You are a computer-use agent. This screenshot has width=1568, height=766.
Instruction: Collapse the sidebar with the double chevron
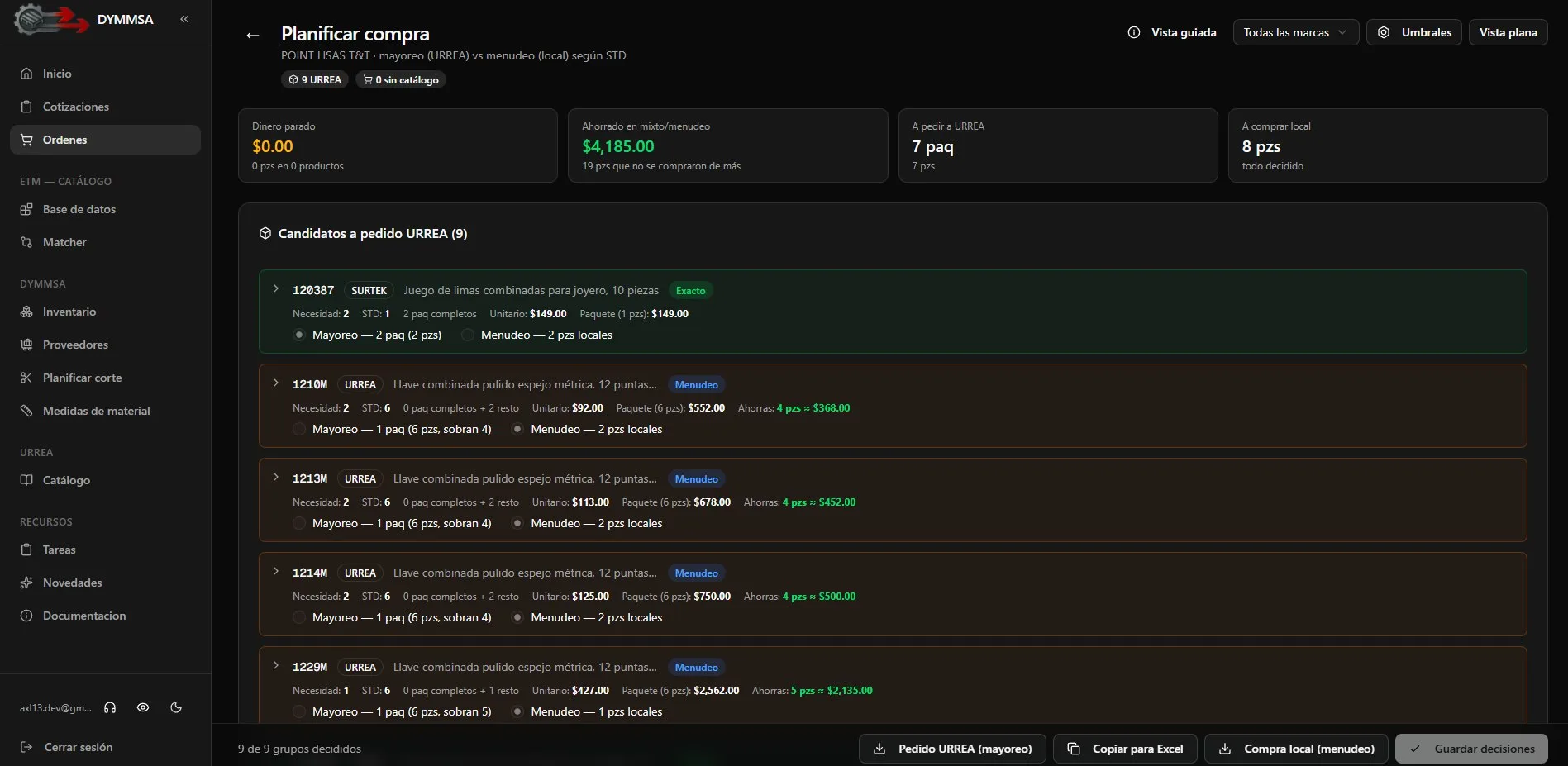click(x=184, y=19)
